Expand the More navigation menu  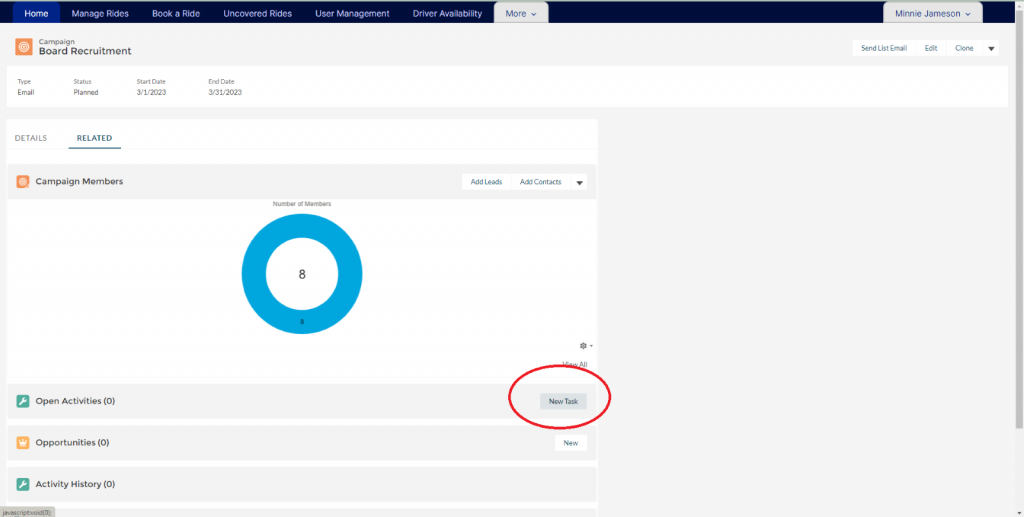(x=521, y=14)
